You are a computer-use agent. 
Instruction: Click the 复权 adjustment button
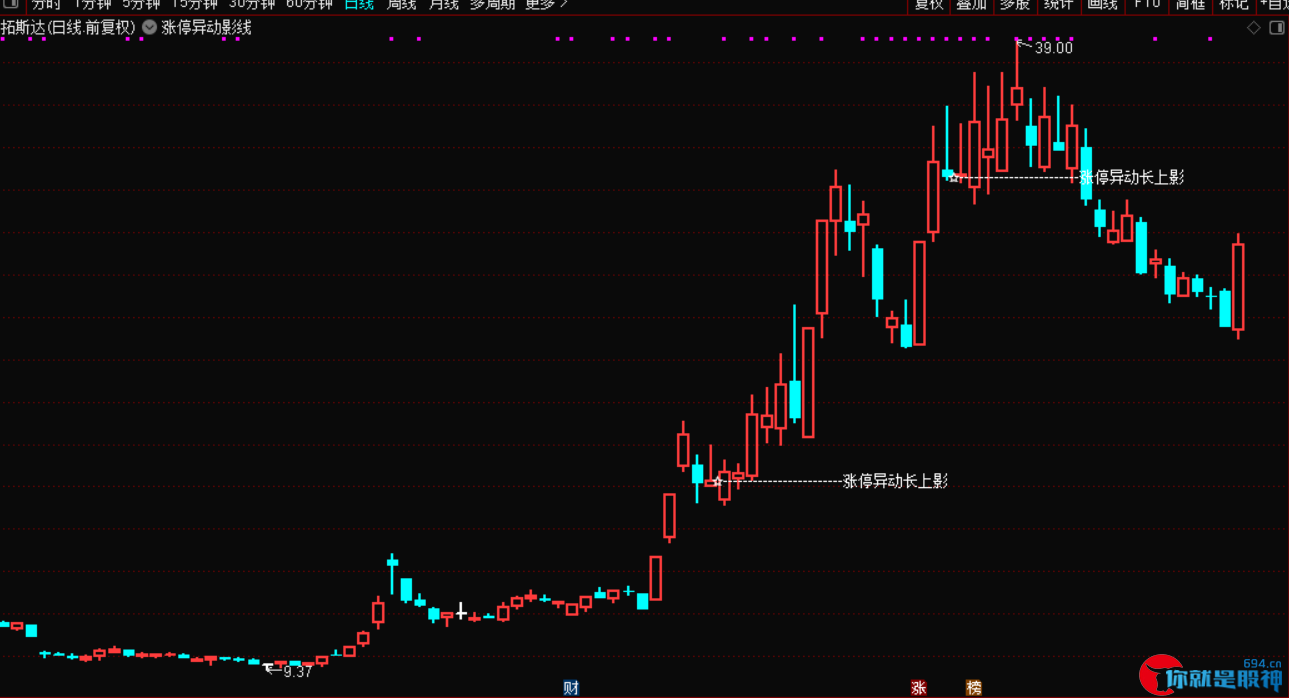pos(929,4)
